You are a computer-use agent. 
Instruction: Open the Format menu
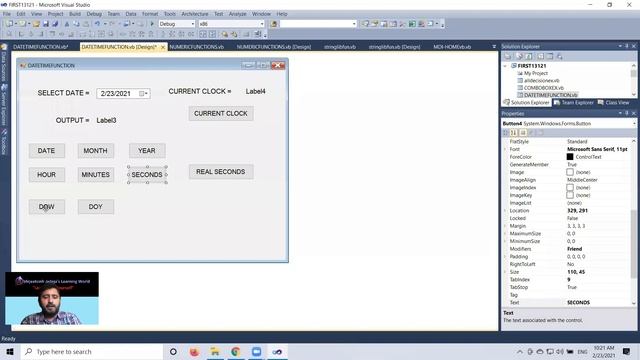(150, 13)
